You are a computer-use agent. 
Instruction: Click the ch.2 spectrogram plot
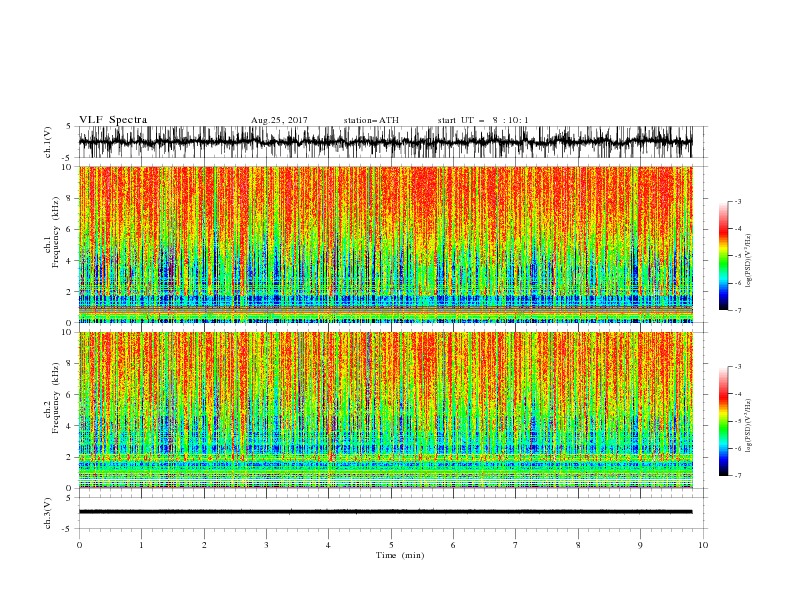[386, 410]
